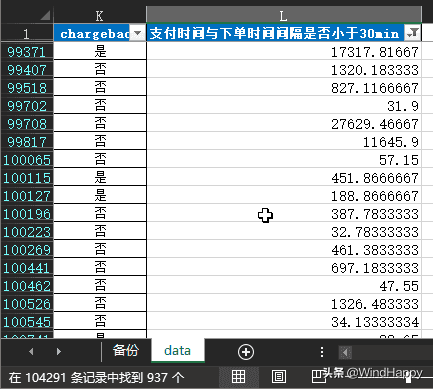Select row header 100269
This screenshot has width=433, height=389.
pyautogui.click(x=27, y=250)
